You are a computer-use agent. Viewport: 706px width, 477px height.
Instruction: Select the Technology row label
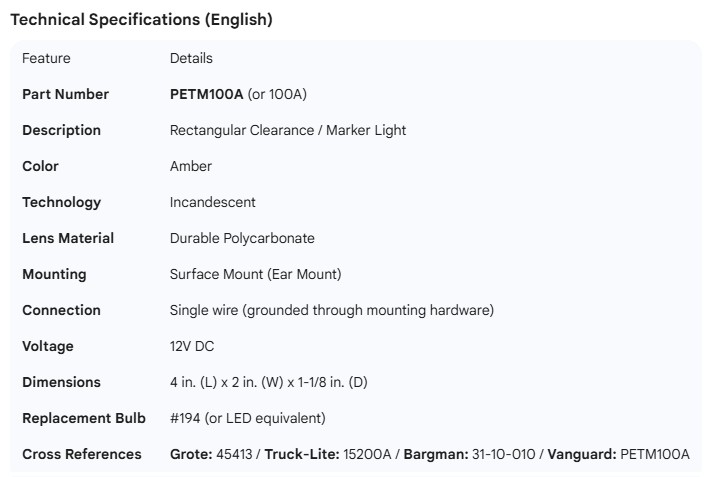pyautogui.click(x=61, y=202)
